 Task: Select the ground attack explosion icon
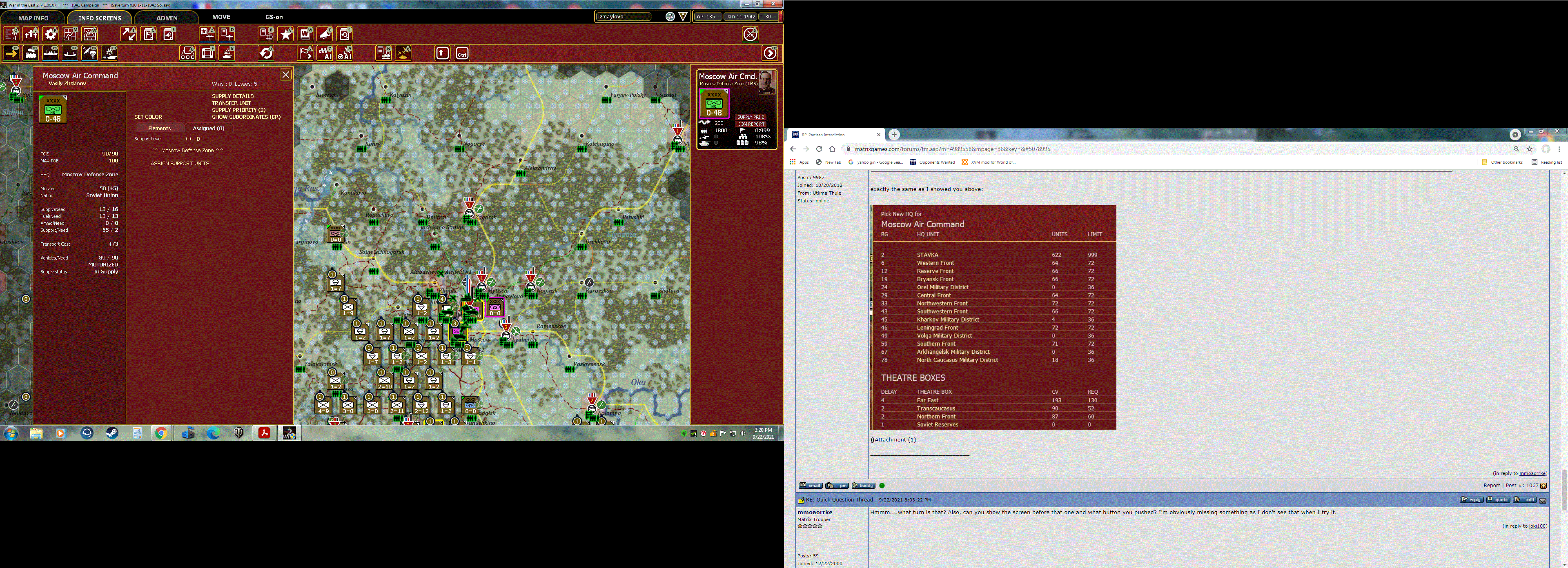[109, 53]
